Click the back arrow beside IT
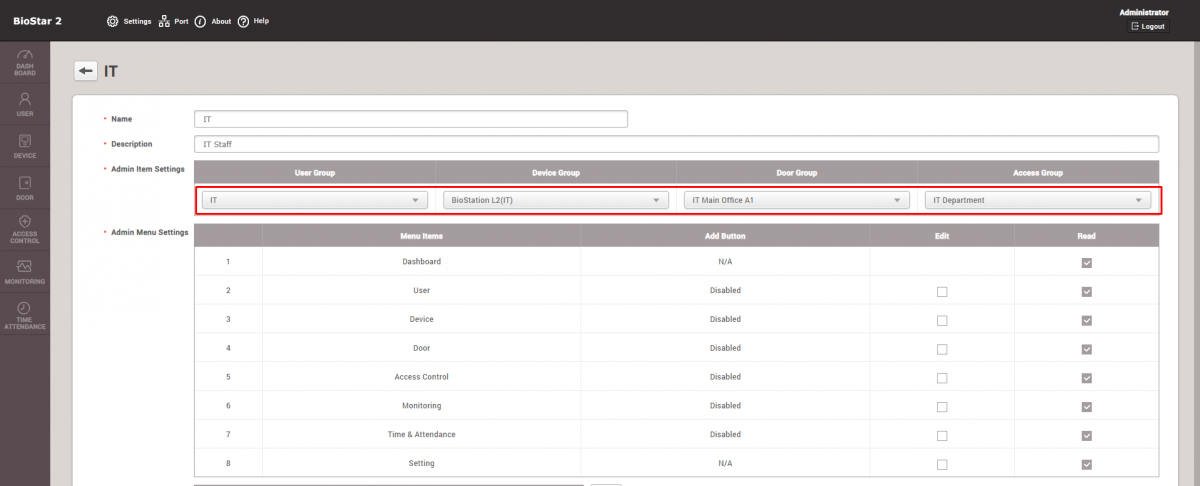The image size is (1200, 486). [x=86, y=71]
